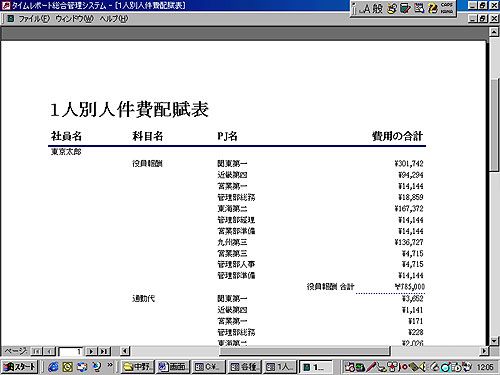Image resolution: width=500 pixels, height=375 pixels.
Task: Click the fourth quick launch icon before the chevron
Action: pyautogui.click(x=97, y=367)
